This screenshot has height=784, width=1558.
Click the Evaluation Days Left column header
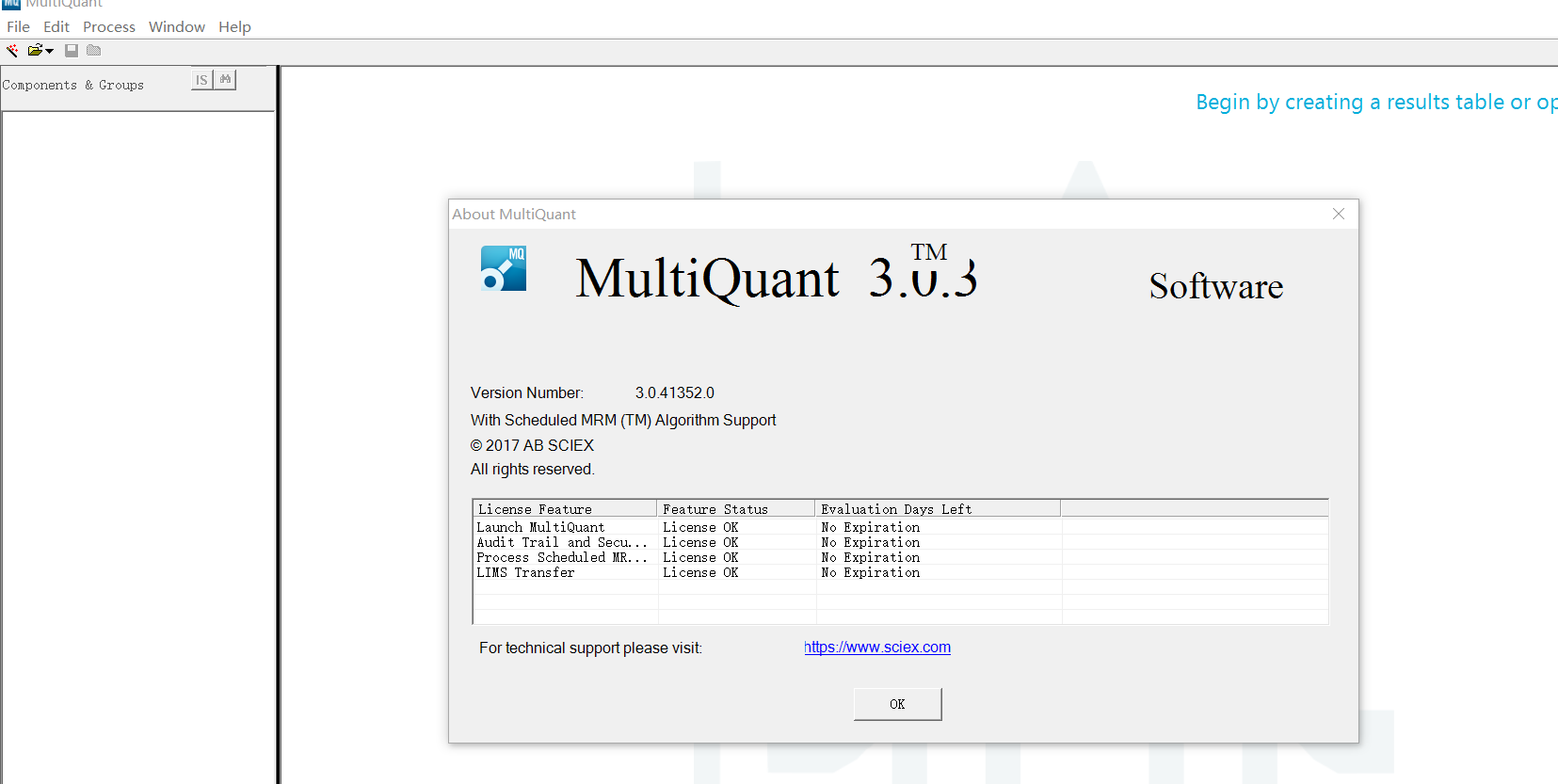938,509
